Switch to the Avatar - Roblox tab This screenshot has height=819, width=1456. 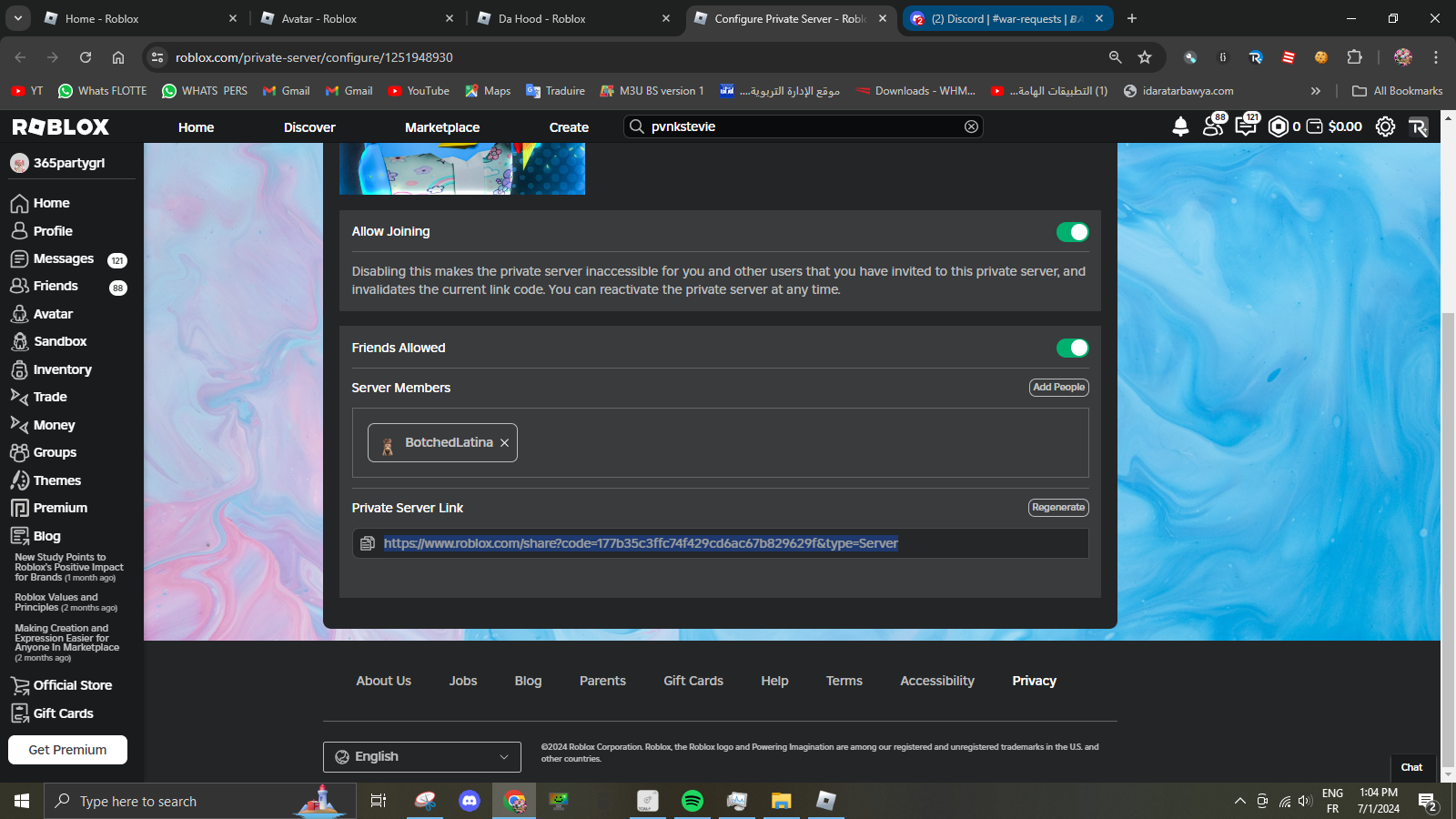(358, 18)
